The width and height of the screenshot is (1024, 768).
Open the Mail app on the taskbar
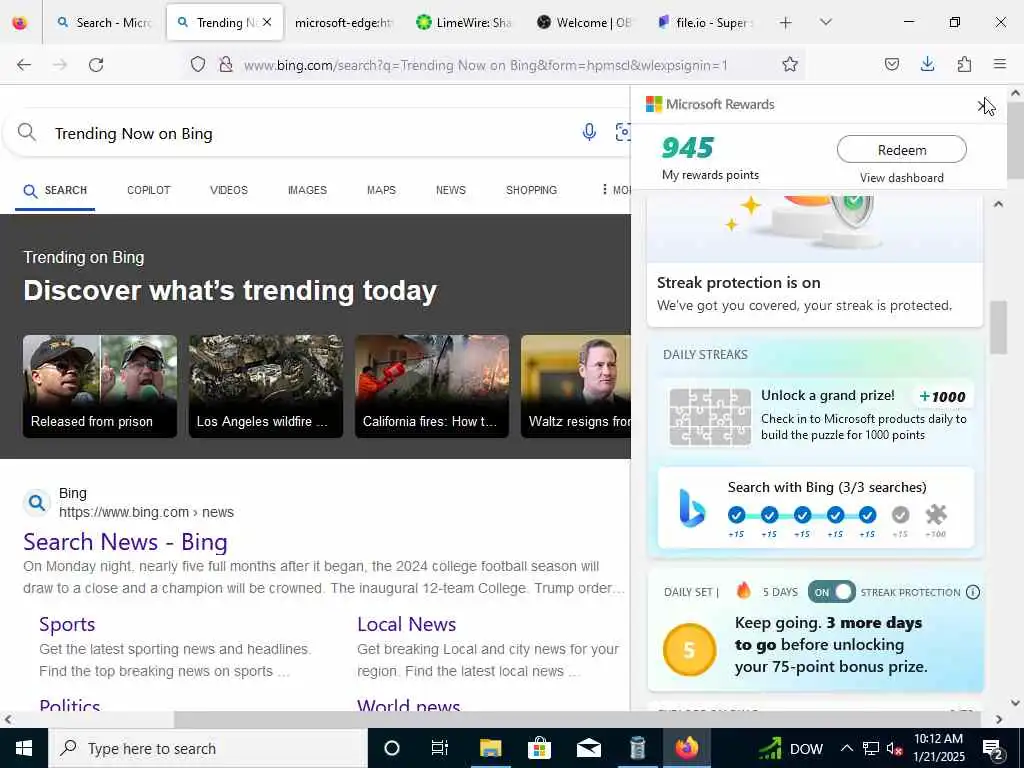[x=588, y=748]
